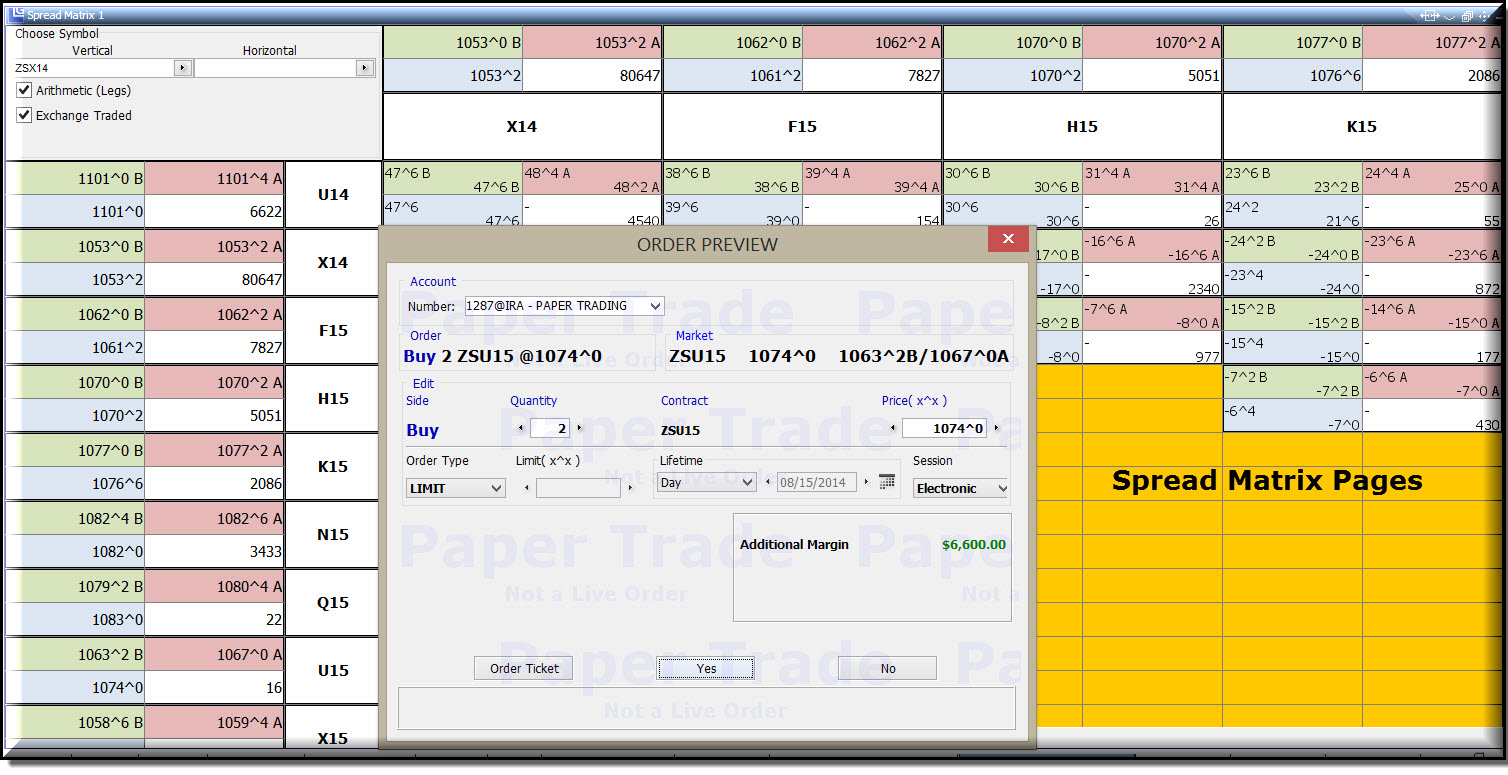The image size is (1508, 775).
Task: Select the U14 row label
Action: click(333, 195)
